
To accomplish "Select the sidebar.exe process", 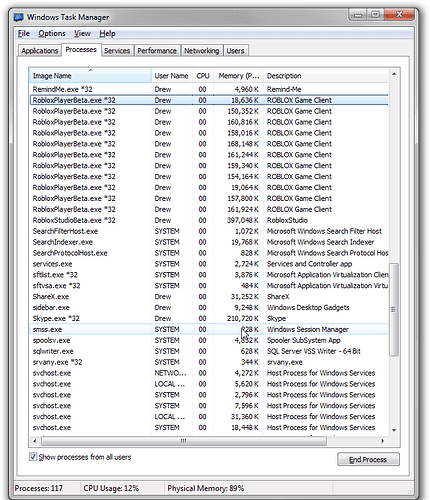I will (209, 308).
